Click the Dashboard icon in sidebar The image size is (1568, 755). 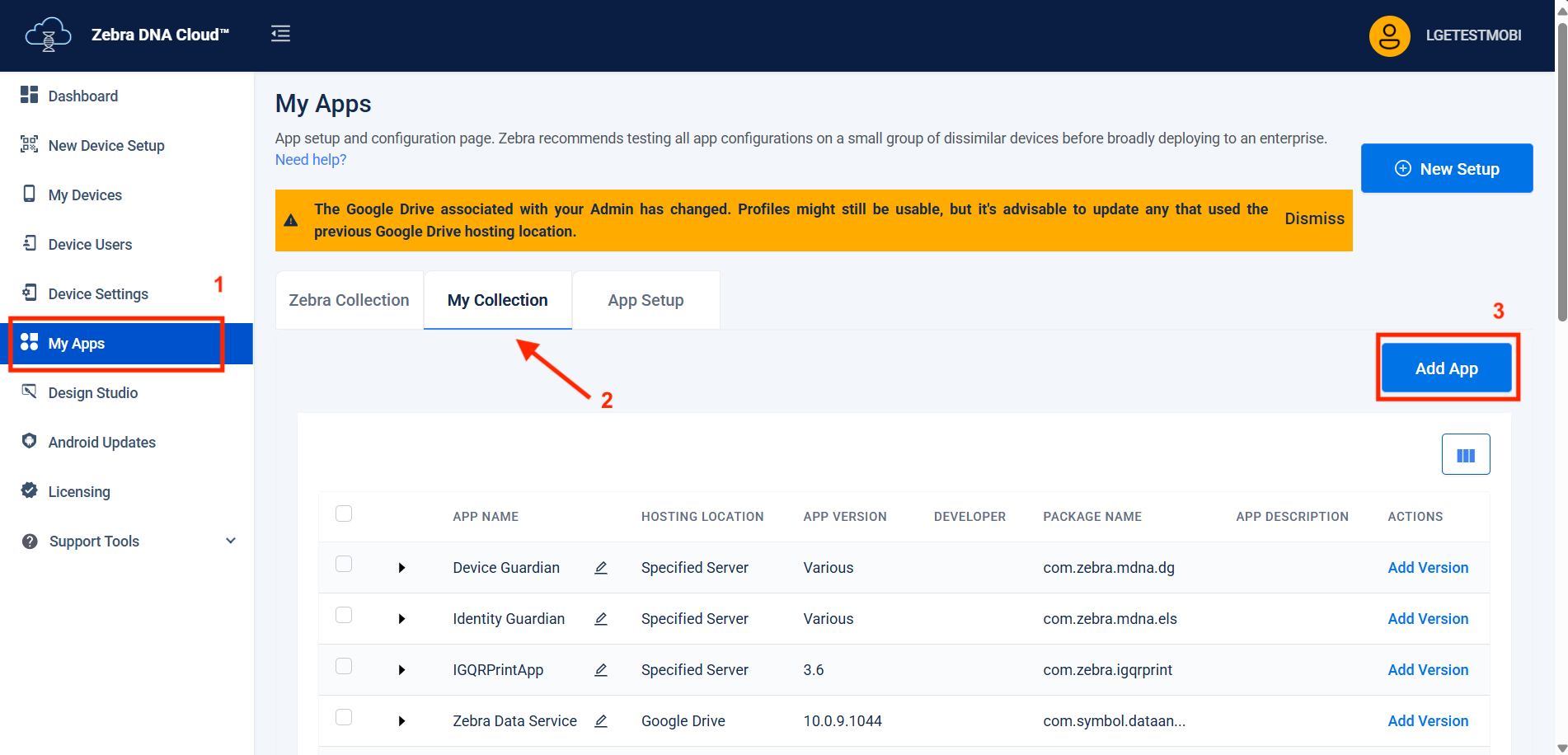click(x=30, y=95)
